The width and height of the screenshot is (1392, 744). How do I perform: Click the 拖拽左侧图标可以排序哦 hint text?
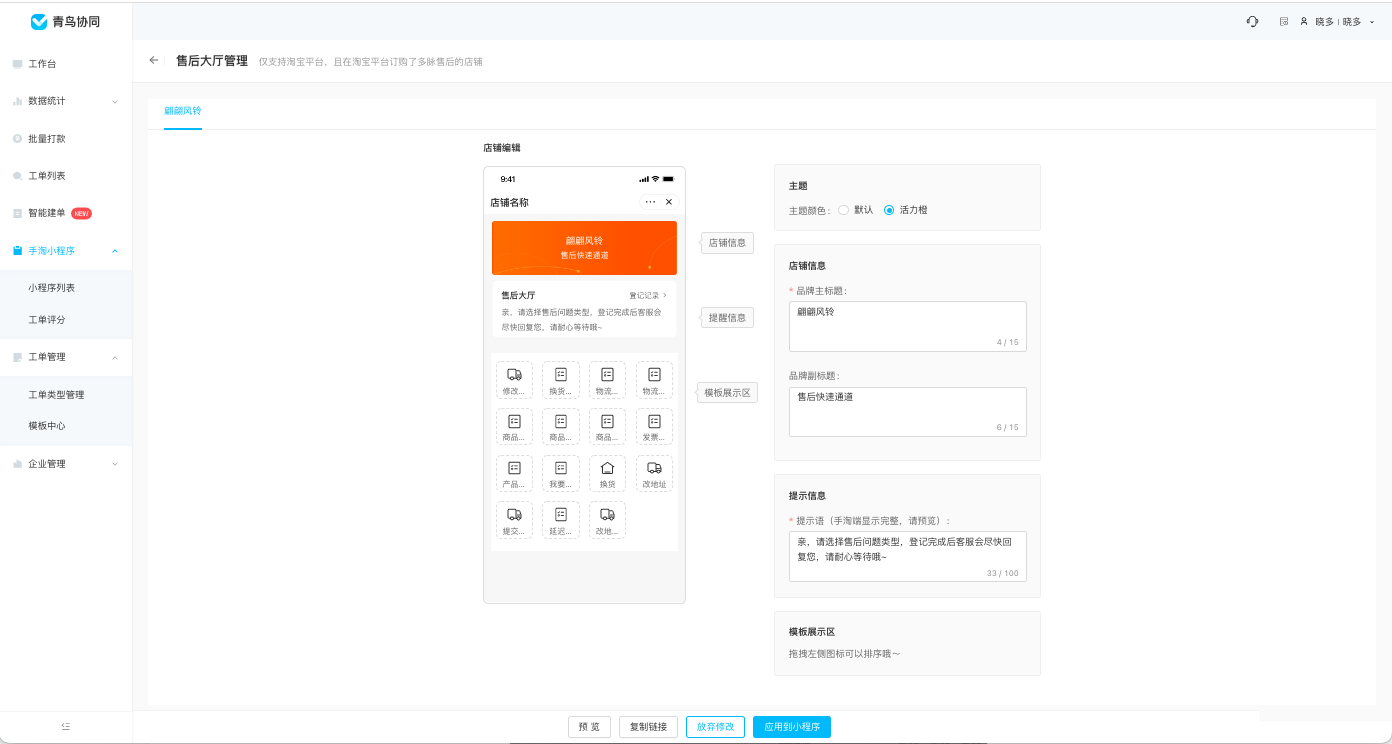point(845,654)
